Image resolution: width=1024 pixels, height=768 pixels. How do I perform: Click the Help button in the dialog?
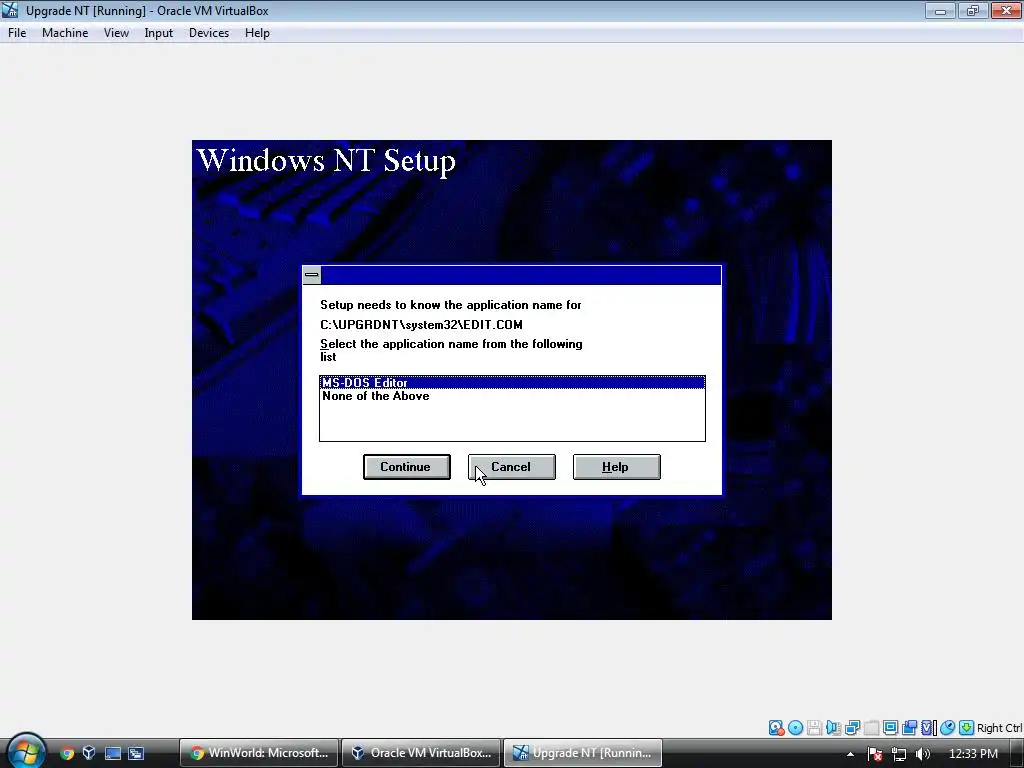click(x=616, y=467)
